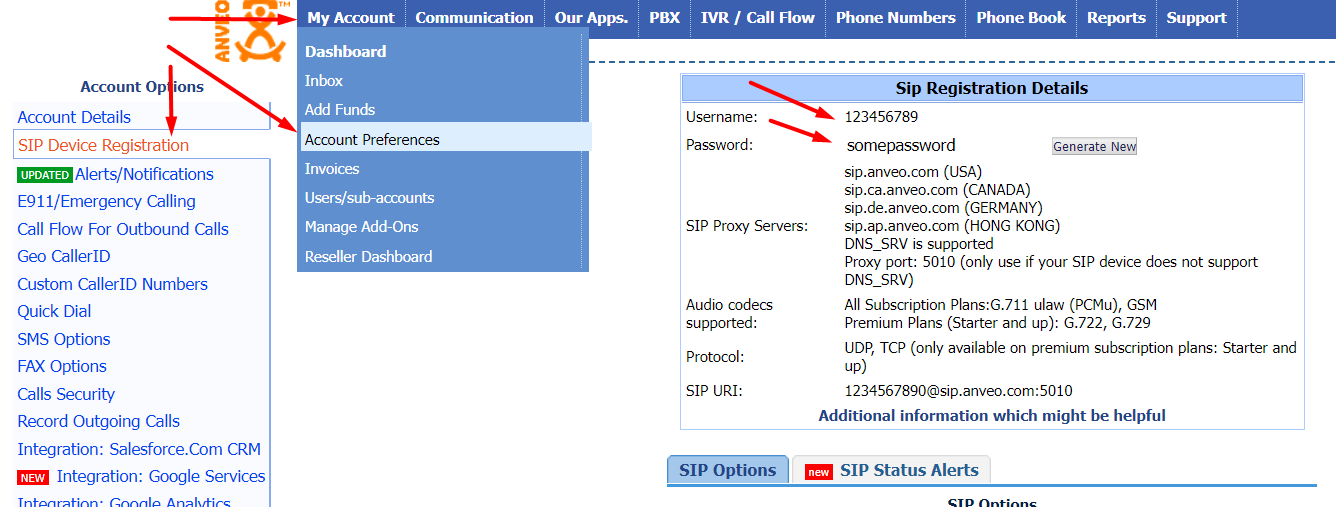Open SIP Device Registration in sidebar
Viewport: 1336px width, 507px height.
(103, 146)
